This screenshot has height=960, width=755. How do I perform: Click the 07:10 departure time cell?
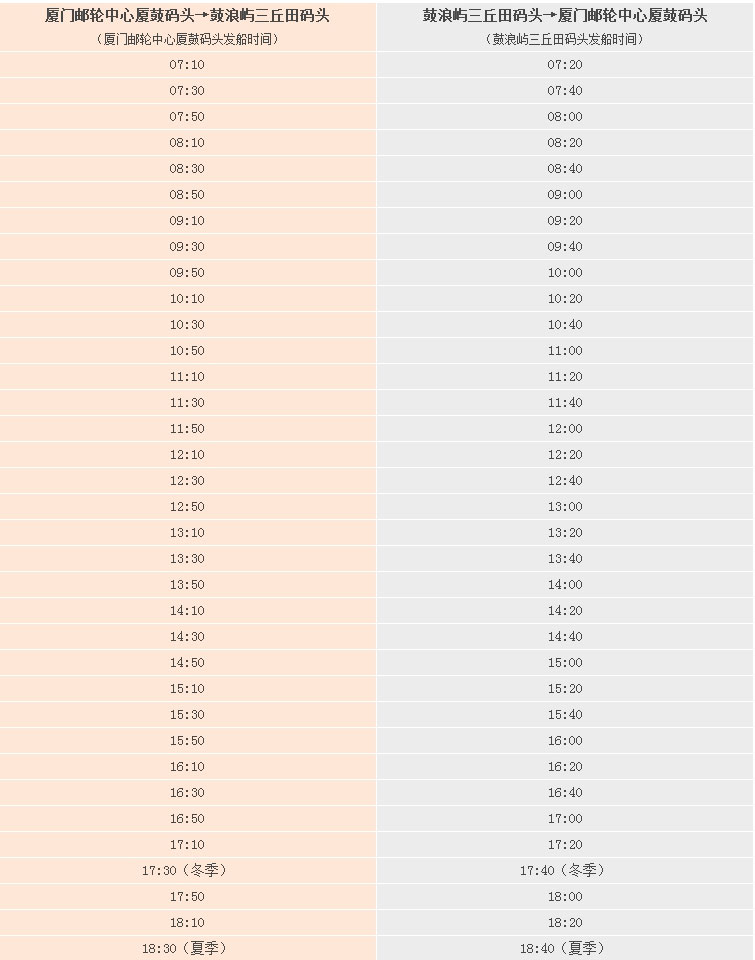click(187, 65)
